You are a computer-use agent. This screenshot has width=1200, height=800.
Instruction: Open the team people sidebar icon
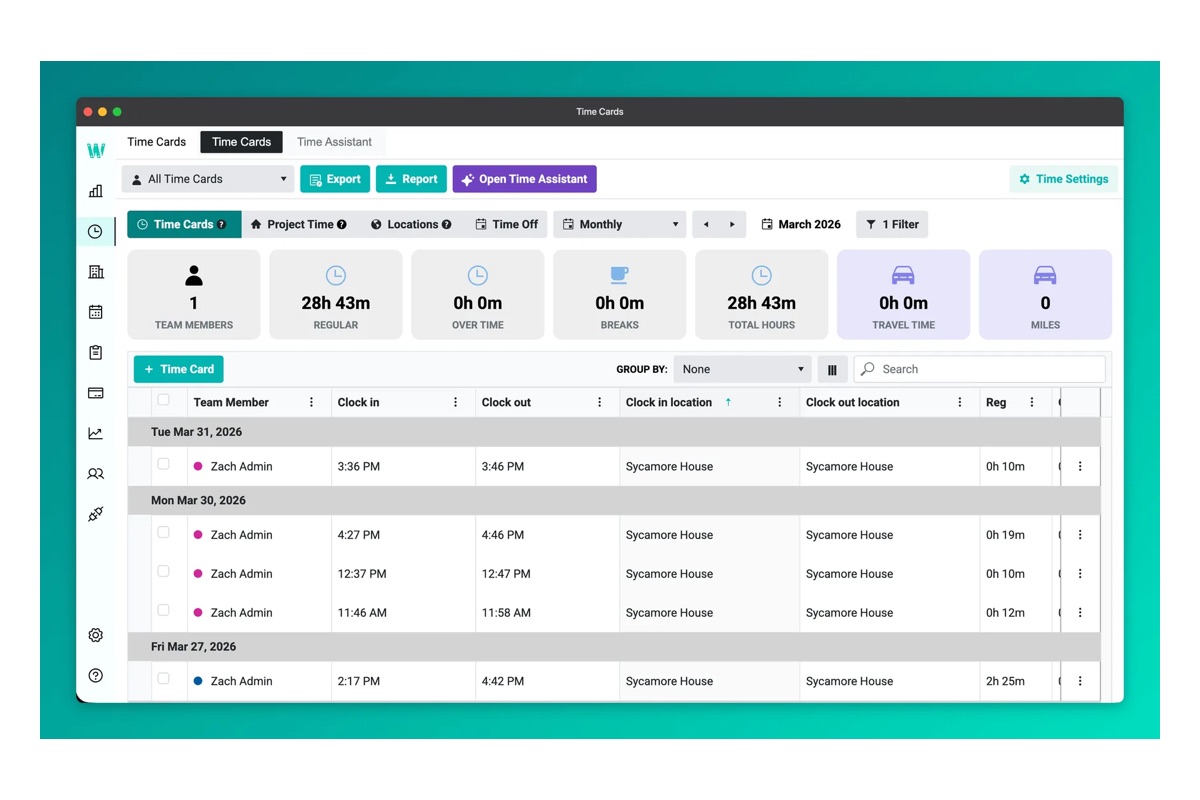(x=96, y=474)
